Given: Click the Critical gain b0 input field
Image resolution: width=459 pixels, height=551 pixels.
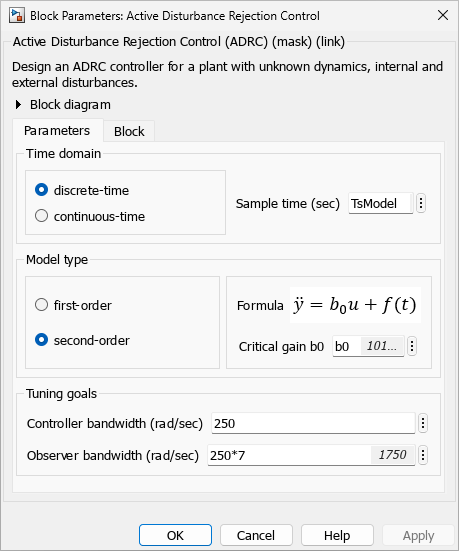Looking at the screenshot, I should click(x=368, y=346).
